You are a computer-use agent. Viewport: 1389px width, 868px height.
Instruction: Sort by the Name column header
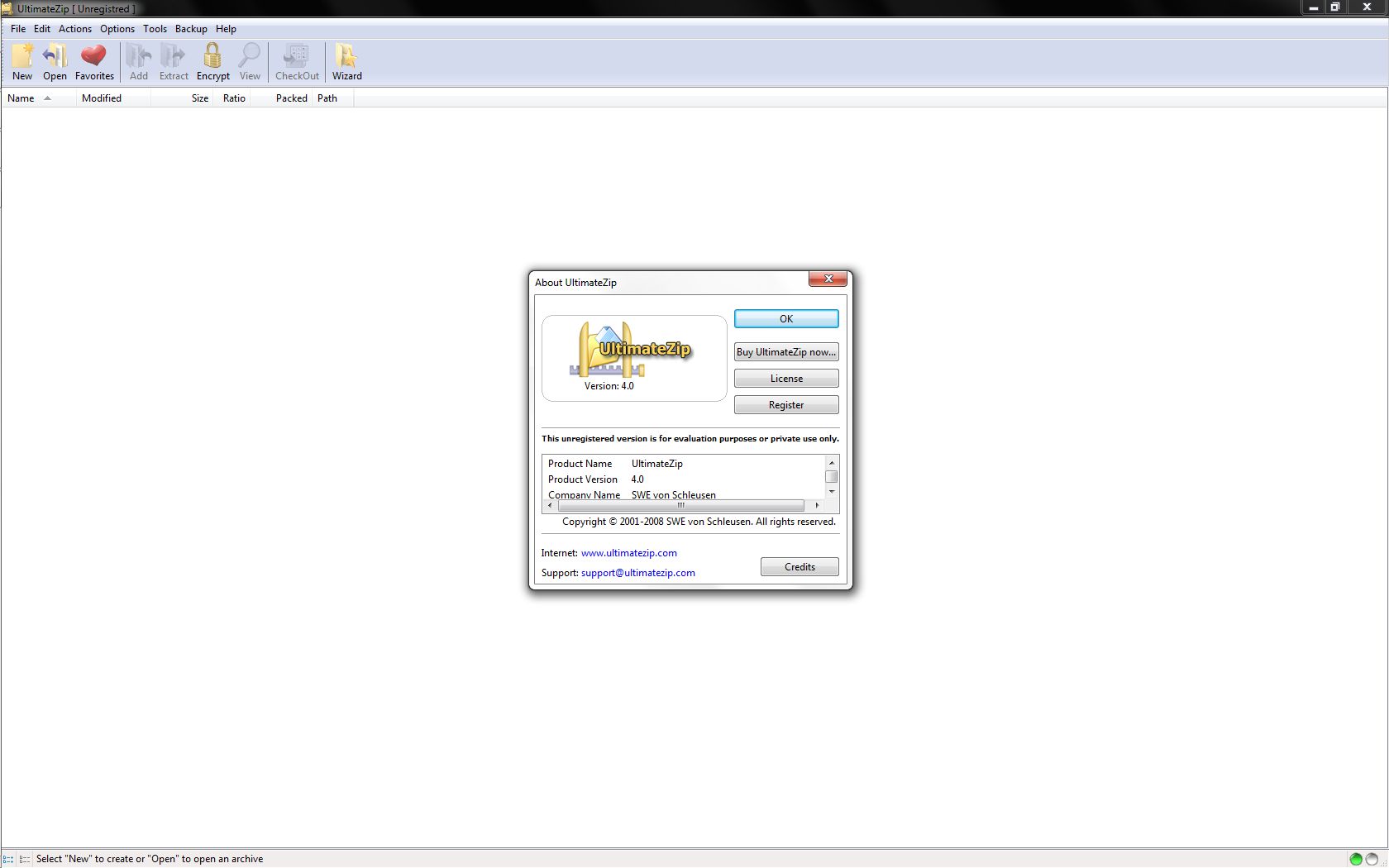[38, 98]
